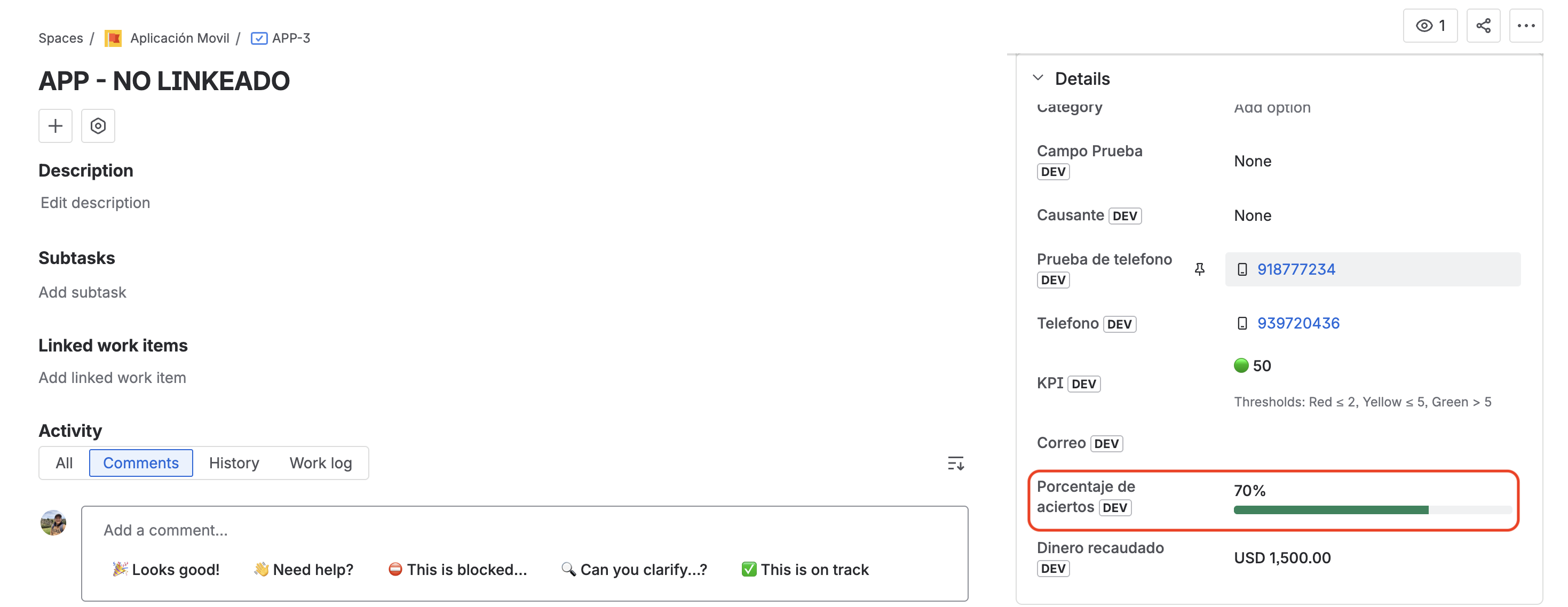
Task: Click the empty Correo field value
Action: (1373, 443)
